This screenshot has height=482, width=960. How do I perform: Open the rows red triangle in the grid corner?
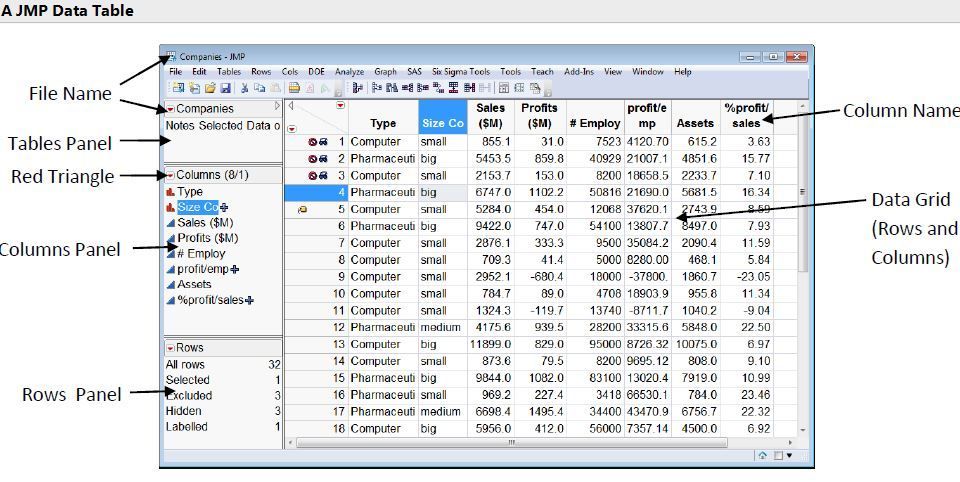(x=292, y=129)
